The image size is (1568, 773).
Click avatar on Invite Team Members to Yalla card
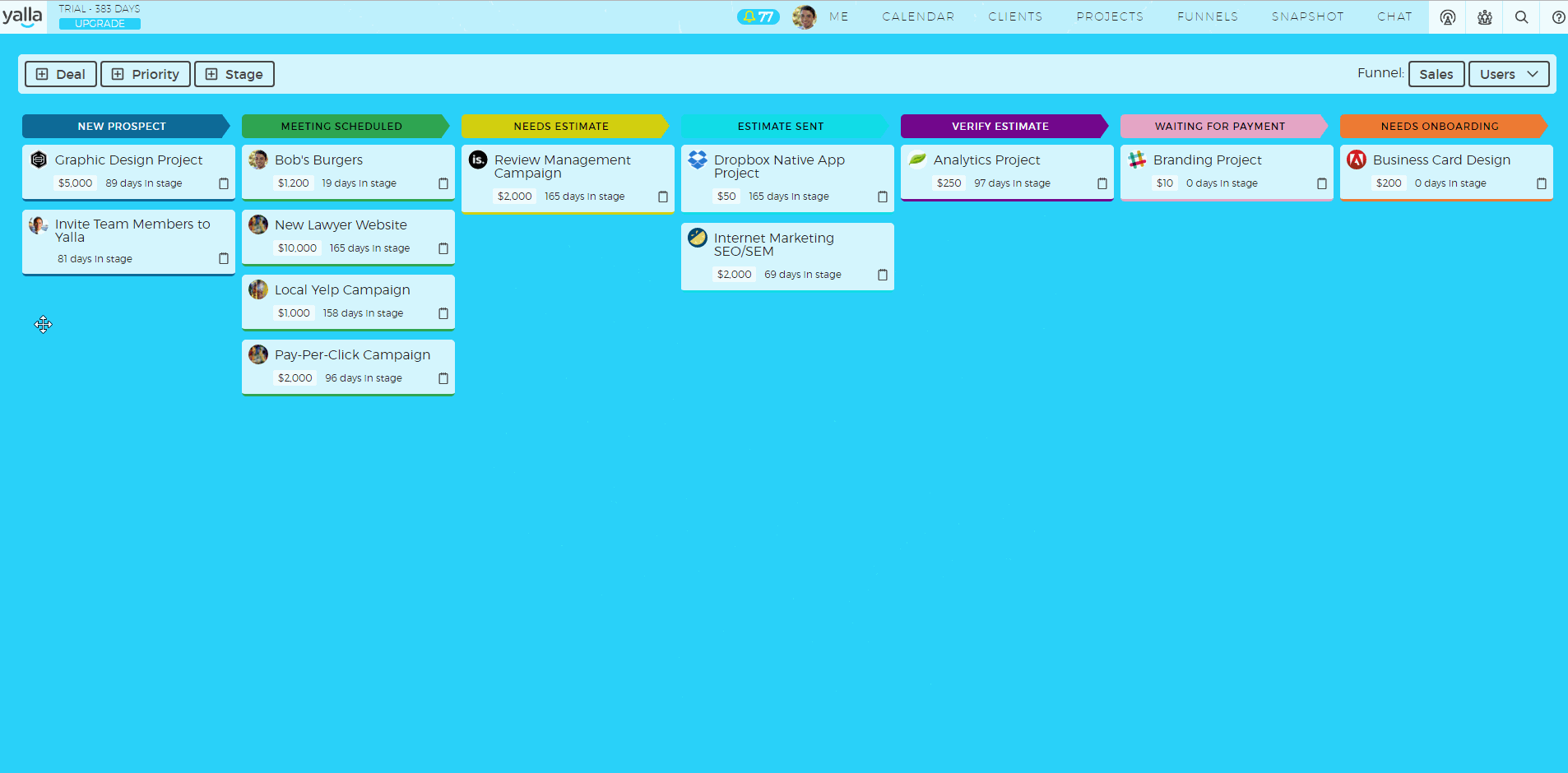coord(39,224)
